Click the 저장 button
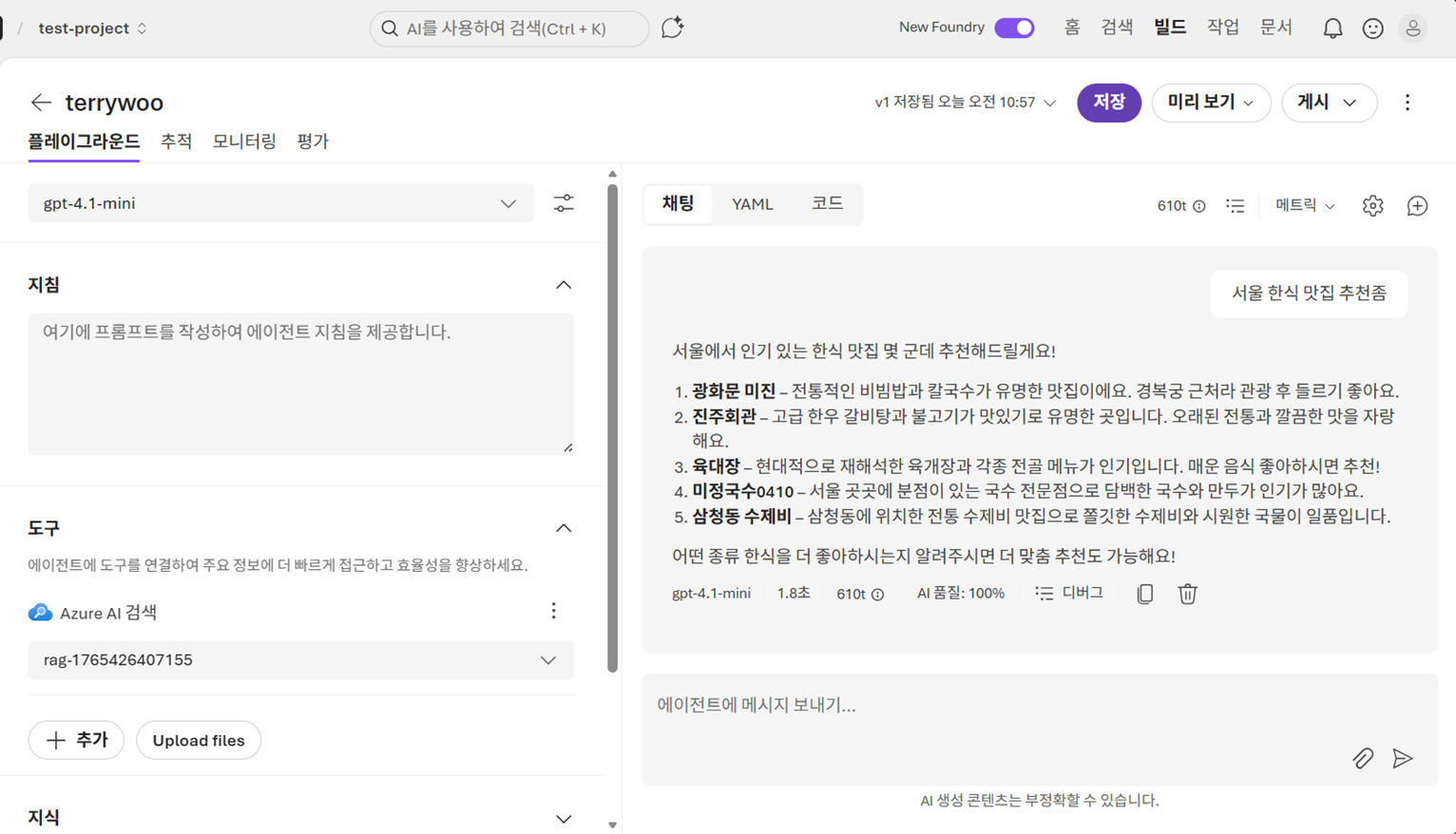 click(x=1109, y=103)
